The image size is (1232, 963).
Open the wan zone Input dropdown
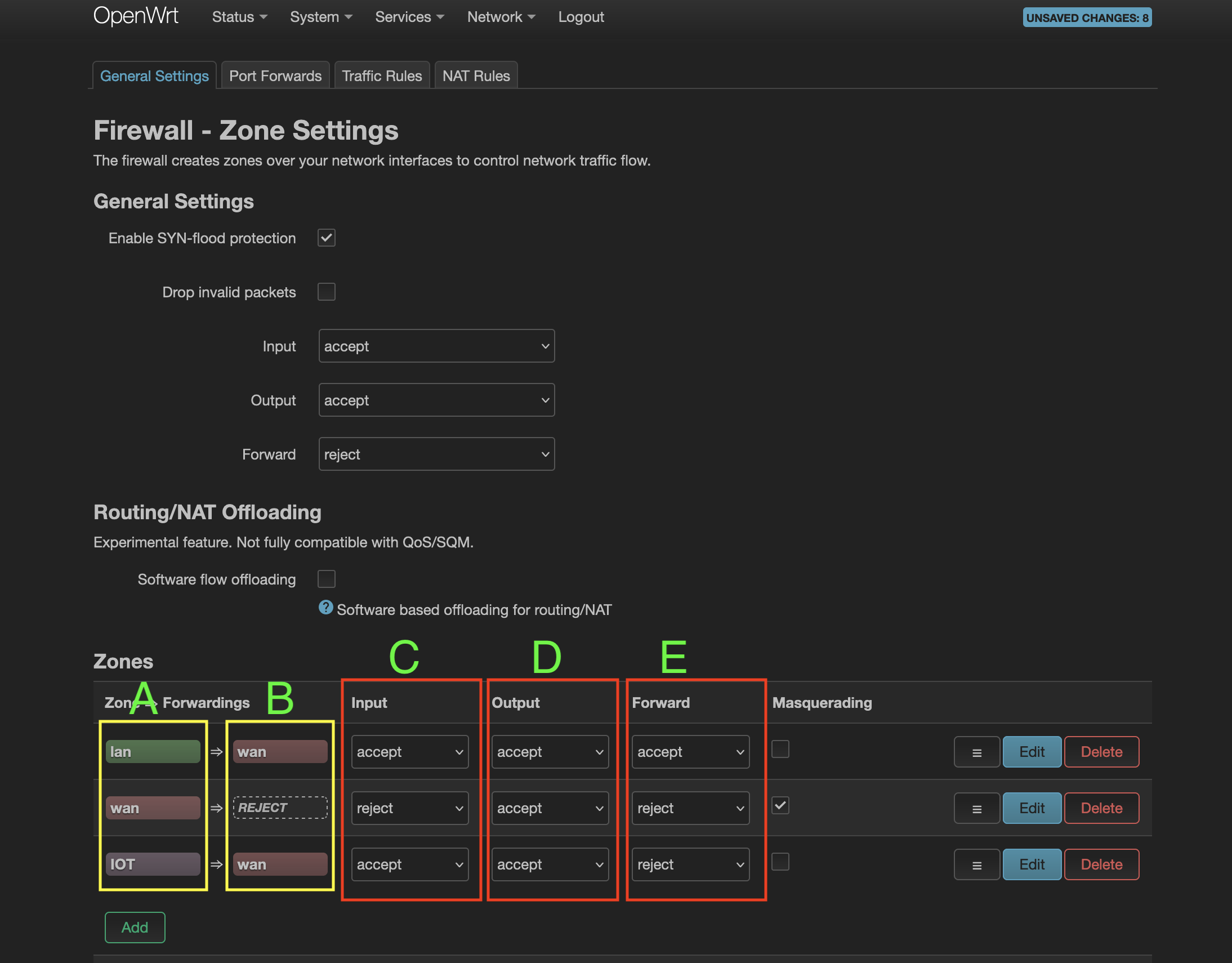(x=409, y=809)
